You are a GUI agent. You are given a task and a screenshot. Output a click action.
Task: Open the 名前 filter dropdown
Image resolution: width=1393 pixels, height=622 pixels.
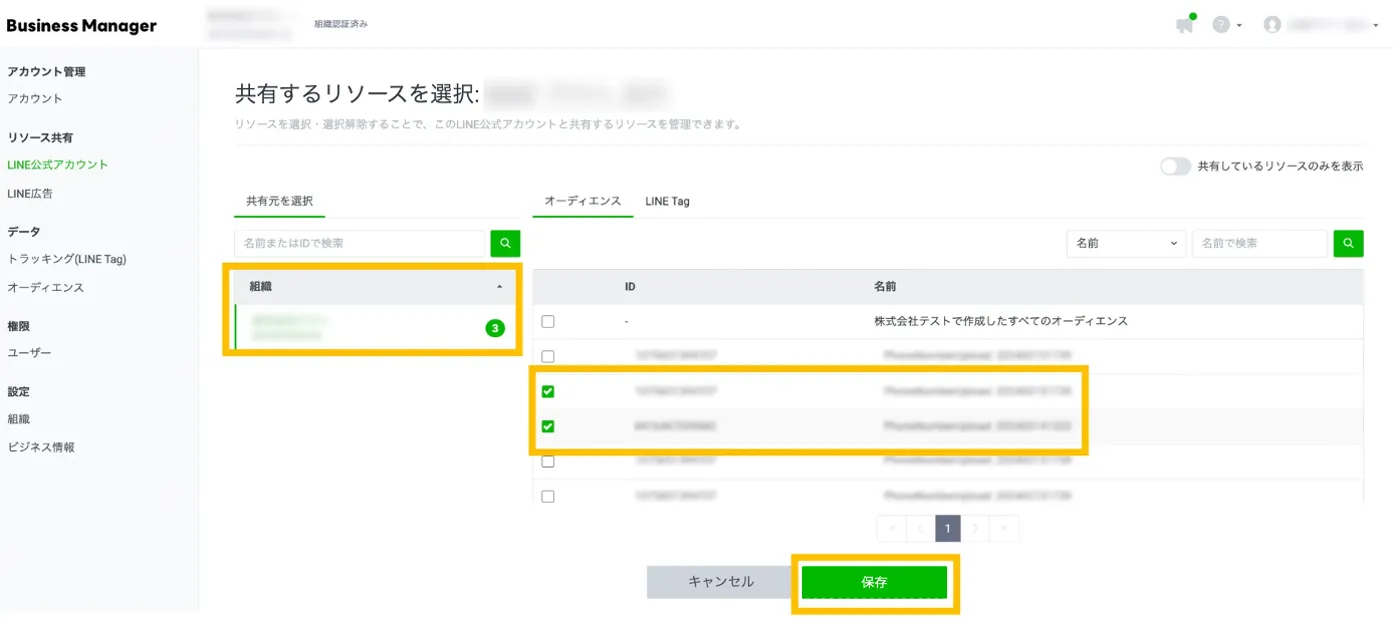pos(1126,243)
